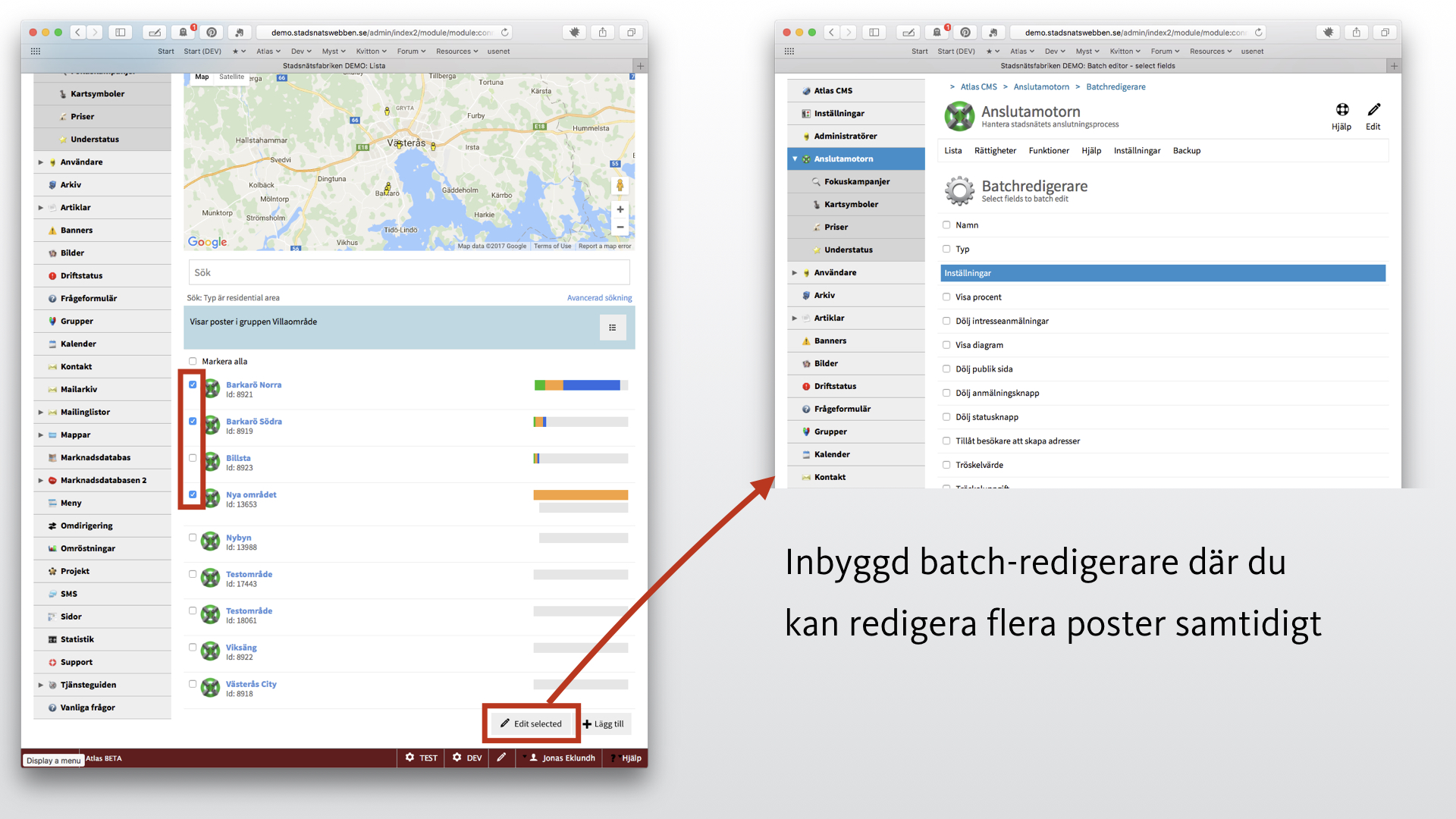Click the Edit selected button
1456x819 pixels.
point(532,723)
